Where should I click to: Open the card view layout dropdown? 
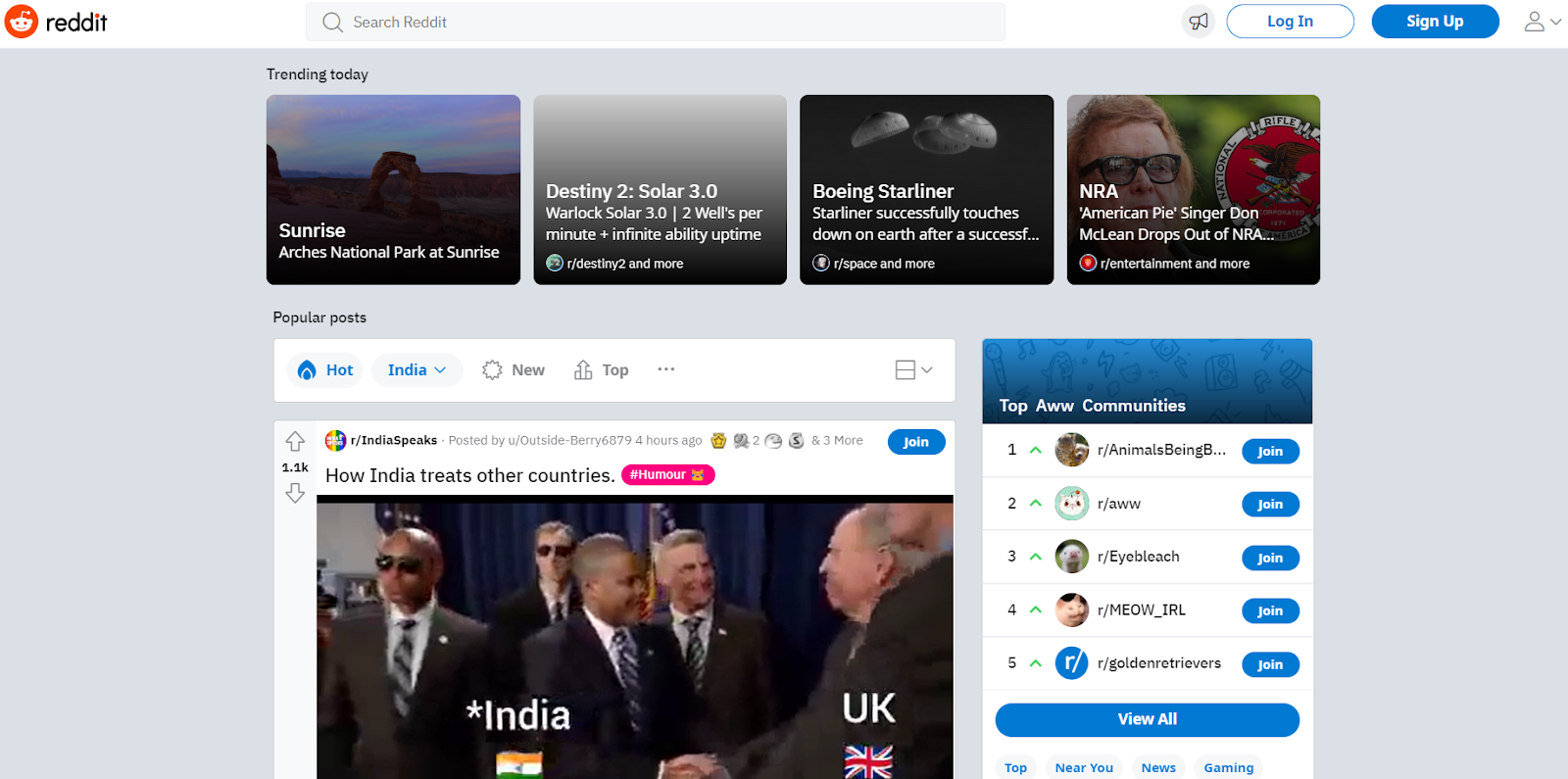tap(913, 369)
